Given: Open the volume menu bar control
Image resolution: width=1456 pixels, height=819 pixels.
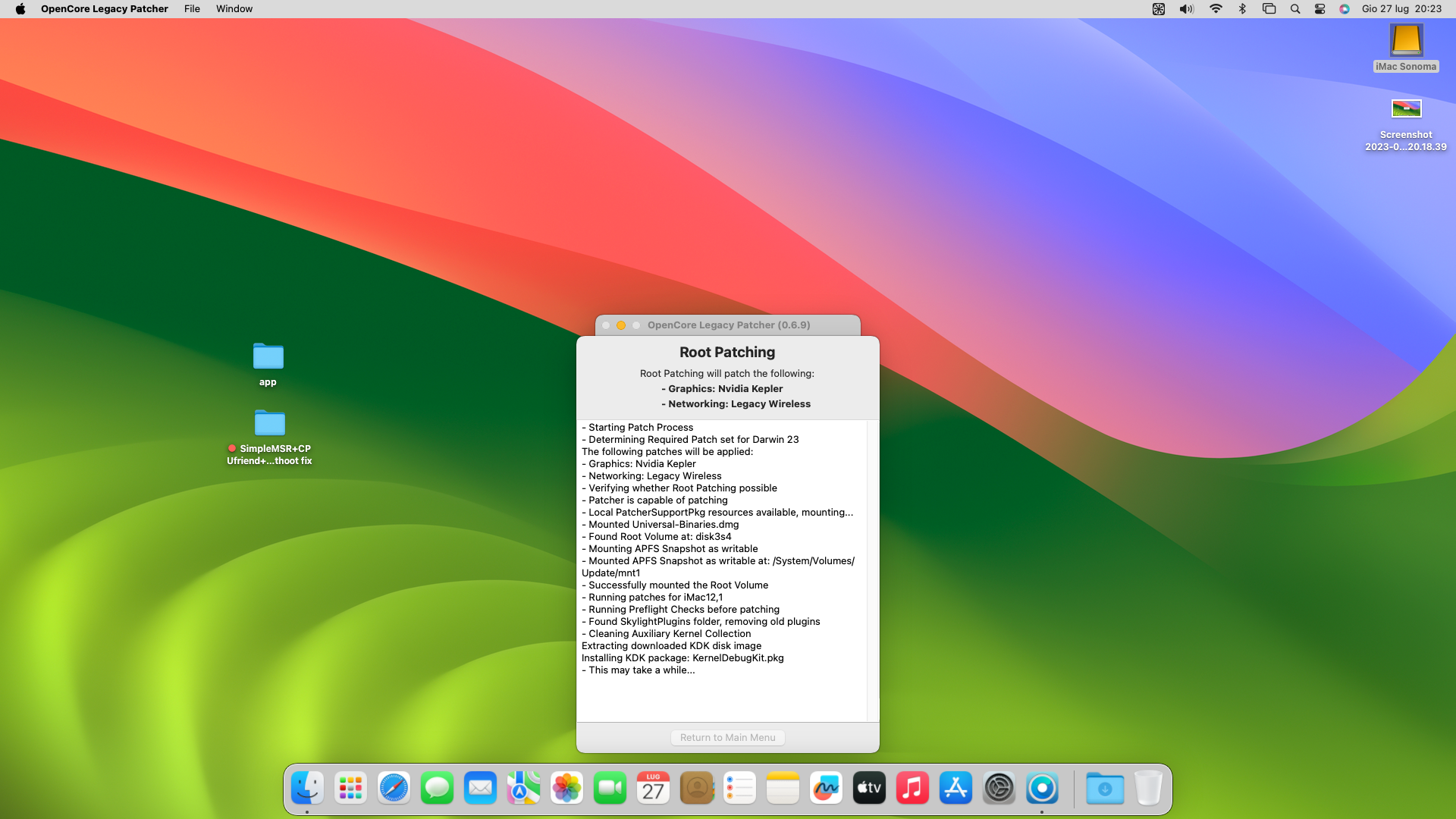Looking at the screenshot, I should pos(1186,9).
